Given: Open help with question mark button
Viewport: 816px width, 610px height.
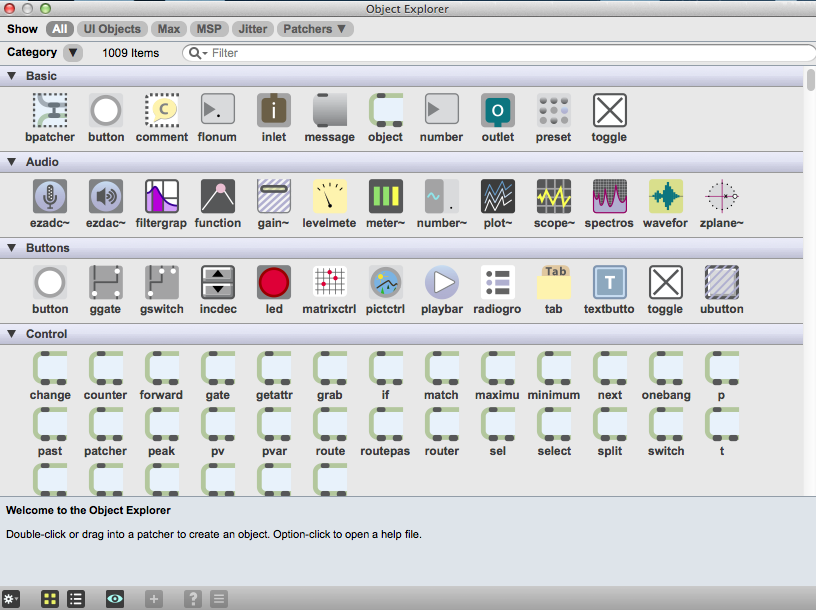Looking at the screenshot, I should (193, 599).
